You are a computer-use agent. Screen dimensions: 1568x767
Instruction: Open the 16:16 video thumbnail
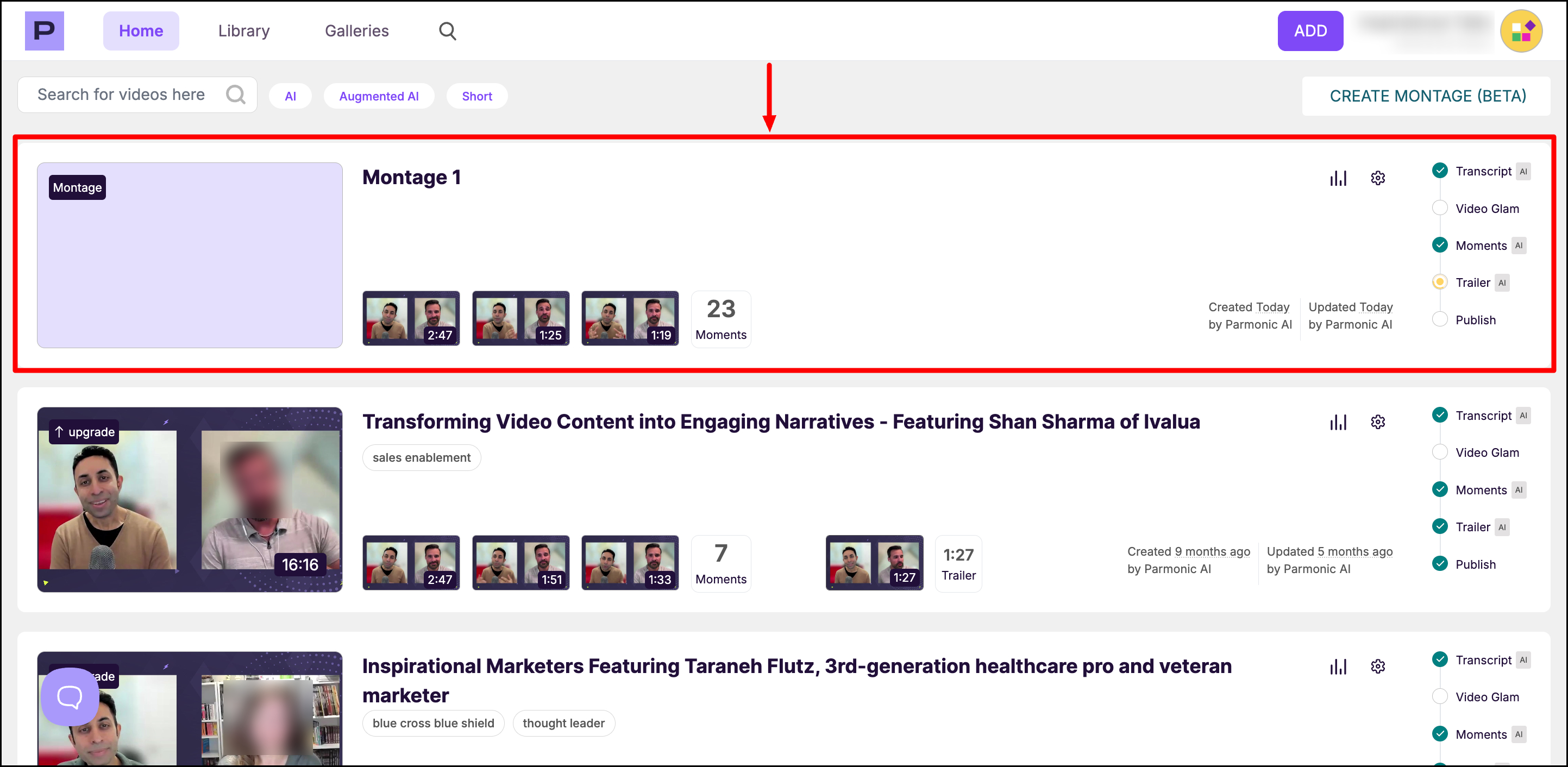[x=189, y=500]
